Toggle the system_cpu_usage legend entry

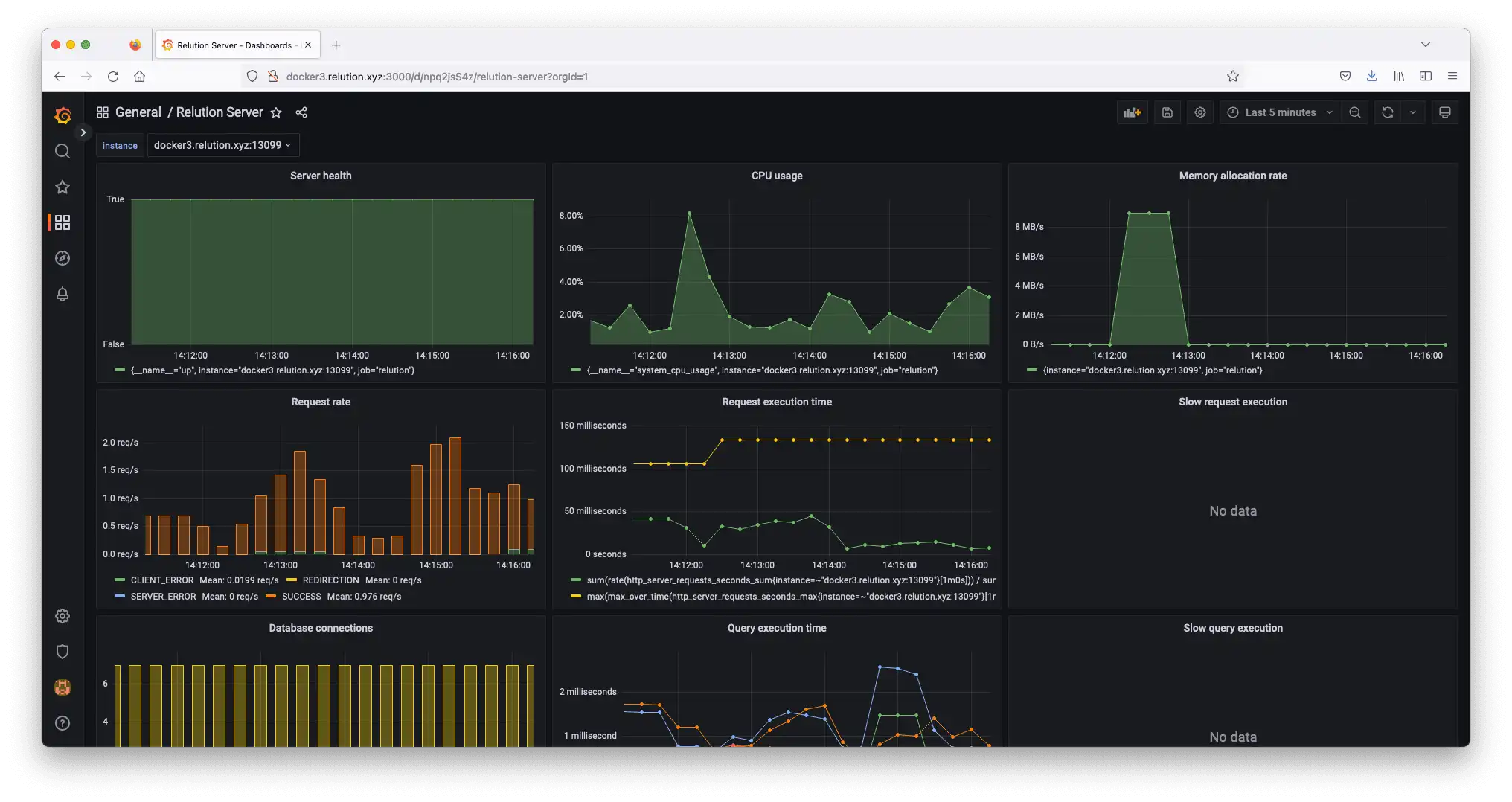tap(762, 370)
